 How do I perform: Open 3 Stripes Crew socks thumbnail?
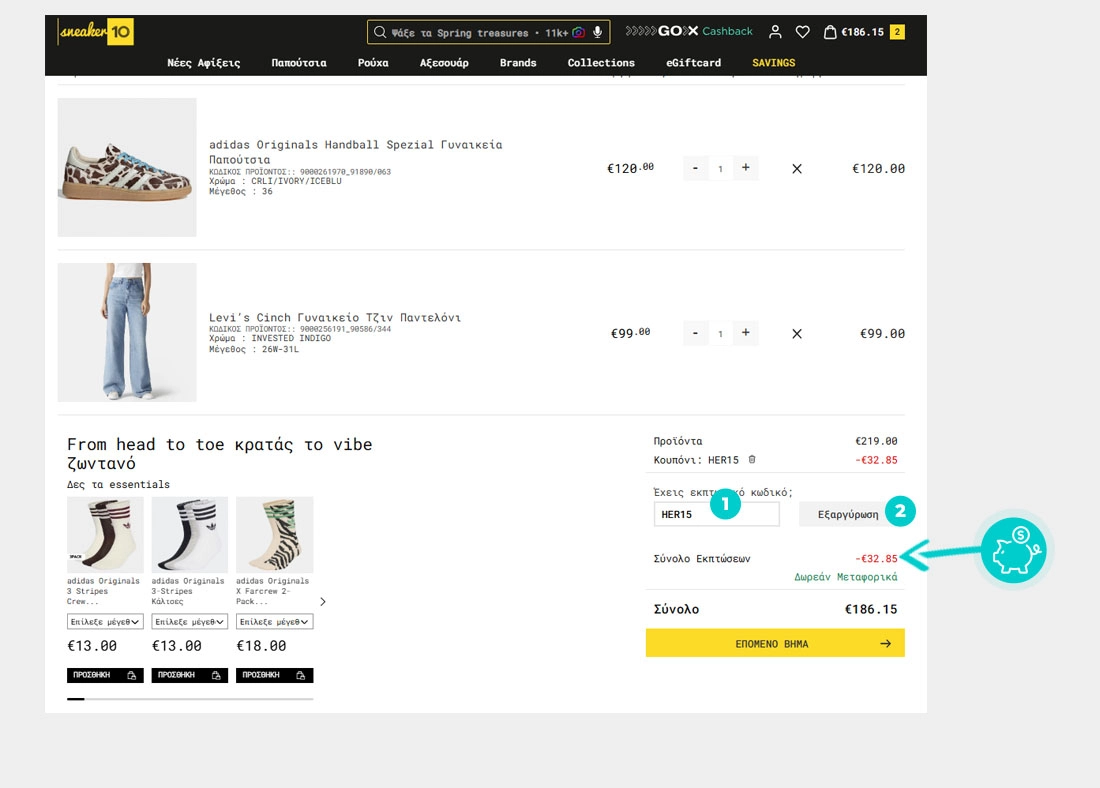[105, 535]
